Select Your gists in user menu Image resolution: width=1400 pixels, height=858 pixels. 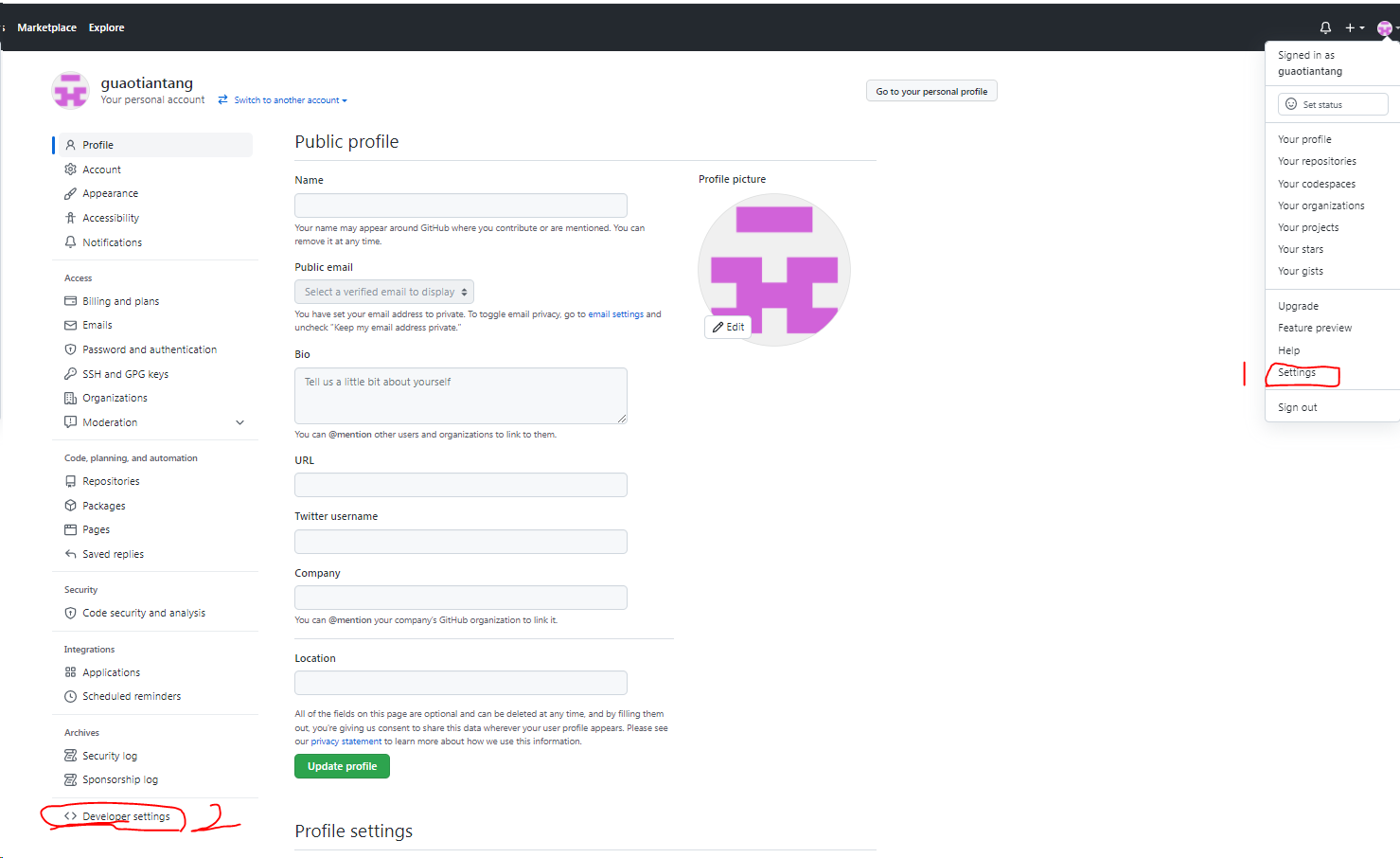coord(1301,271)
